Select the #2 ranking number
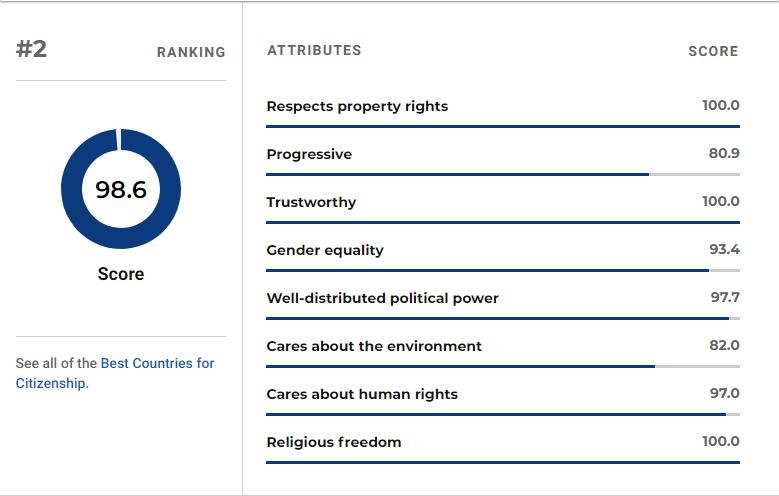Viewport: 779px width, 496px height. [x=31, y=49]
